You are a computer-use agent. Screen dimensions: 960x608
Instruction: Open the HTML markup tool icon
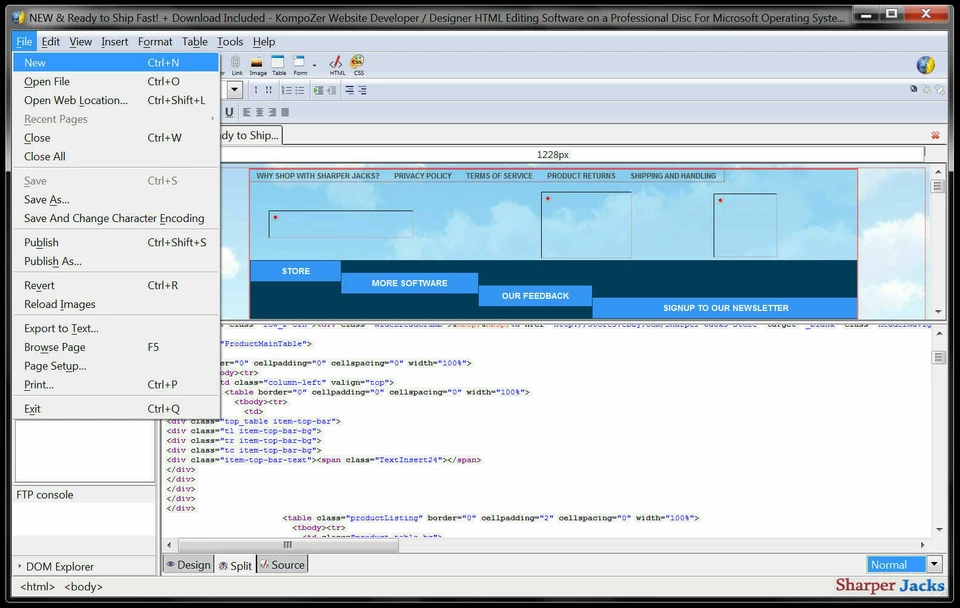tap(335, 64)
